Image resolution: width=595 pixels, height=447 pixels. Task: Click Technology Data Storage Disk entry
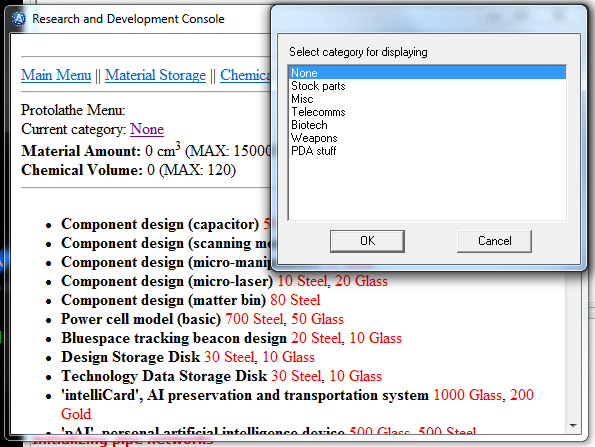click(164, 376)
